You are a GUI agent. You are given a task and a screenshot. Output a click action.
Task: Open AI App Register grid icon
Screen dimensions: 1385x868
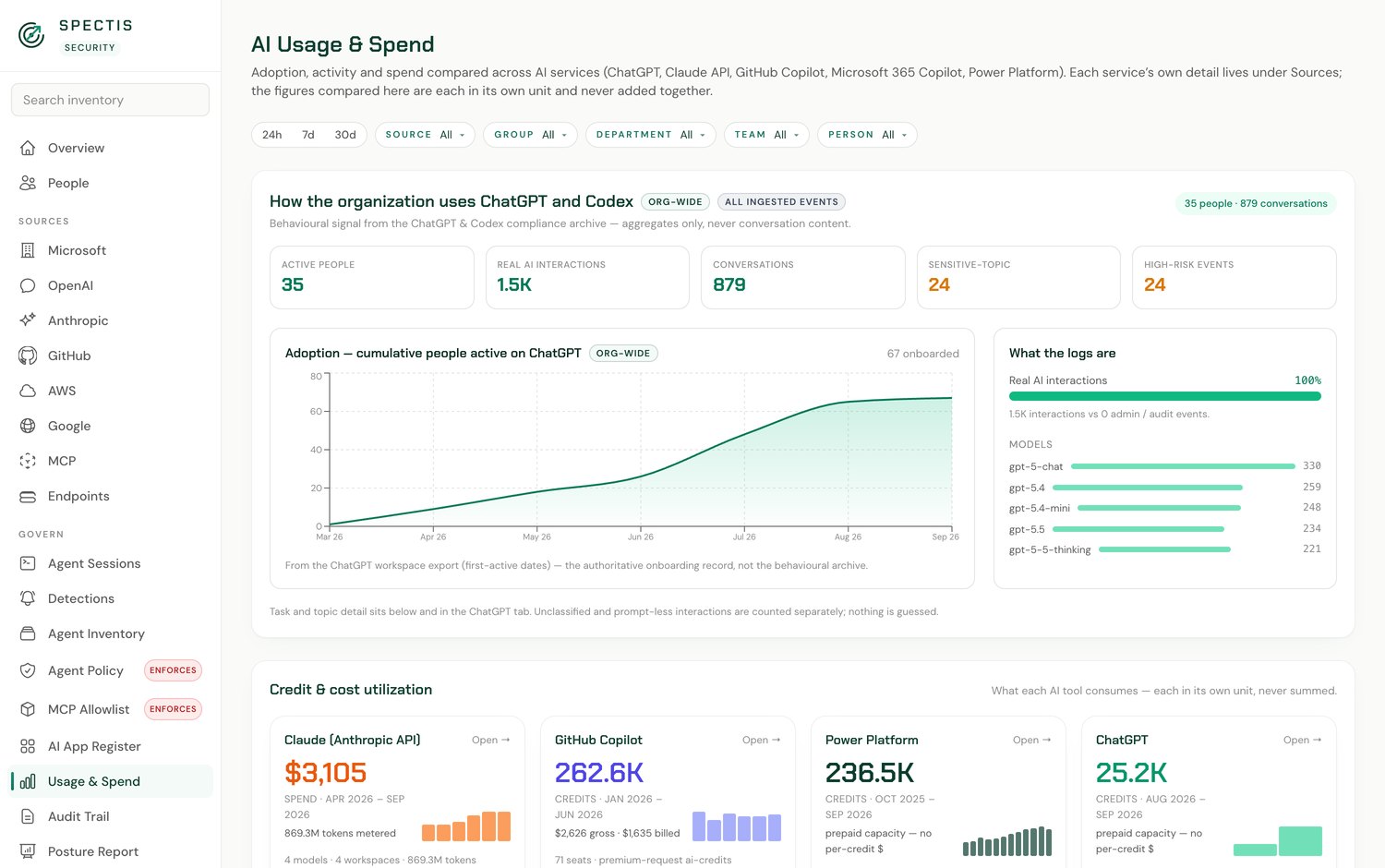(x=28, y=746)
